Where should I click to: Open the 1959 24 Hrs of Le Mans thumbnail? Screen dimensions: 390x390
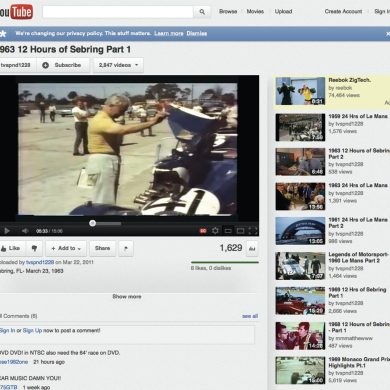click(x=300, y=127)
